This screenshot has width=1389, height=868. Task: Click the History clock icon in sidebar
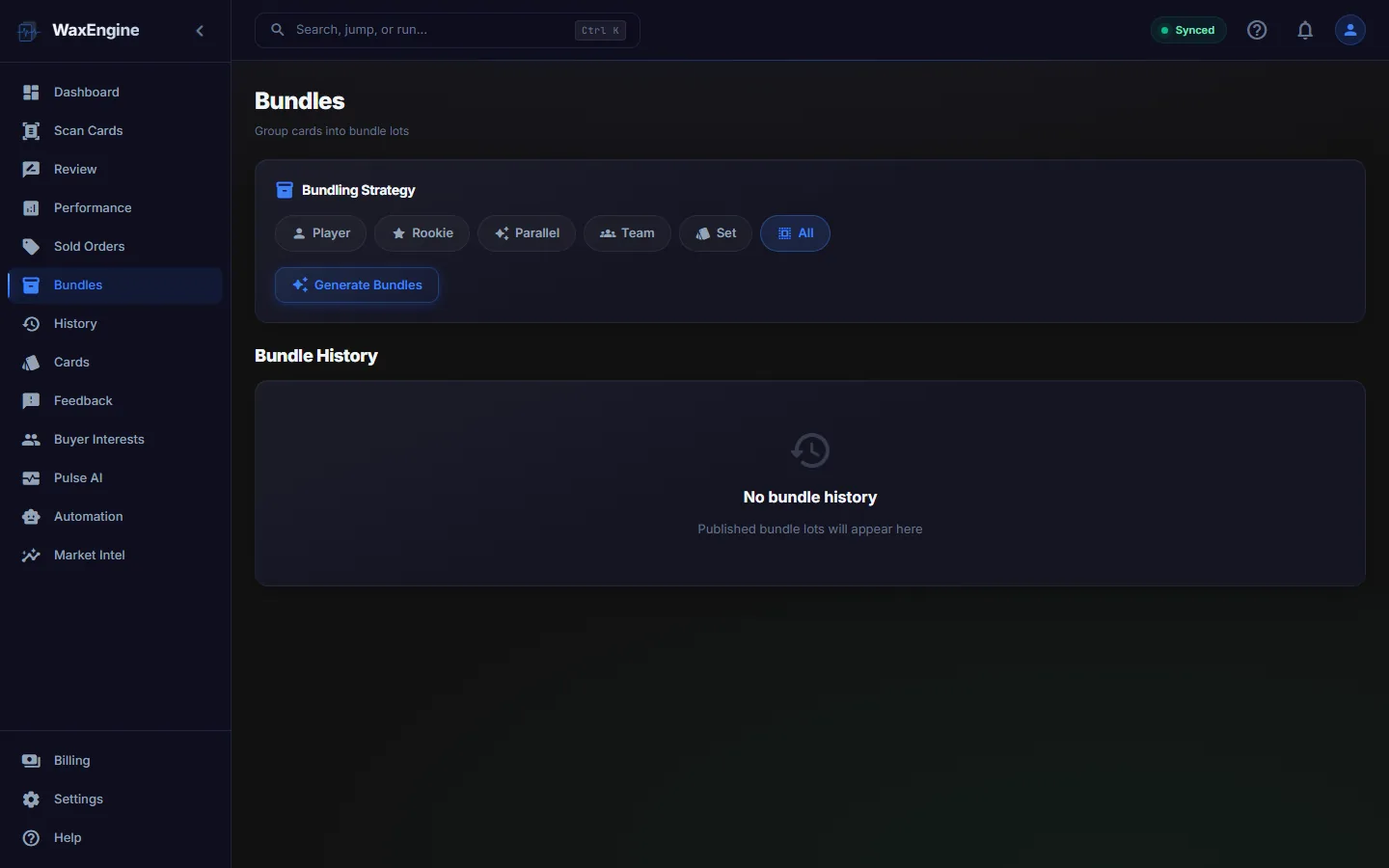(x=31, y=324)
